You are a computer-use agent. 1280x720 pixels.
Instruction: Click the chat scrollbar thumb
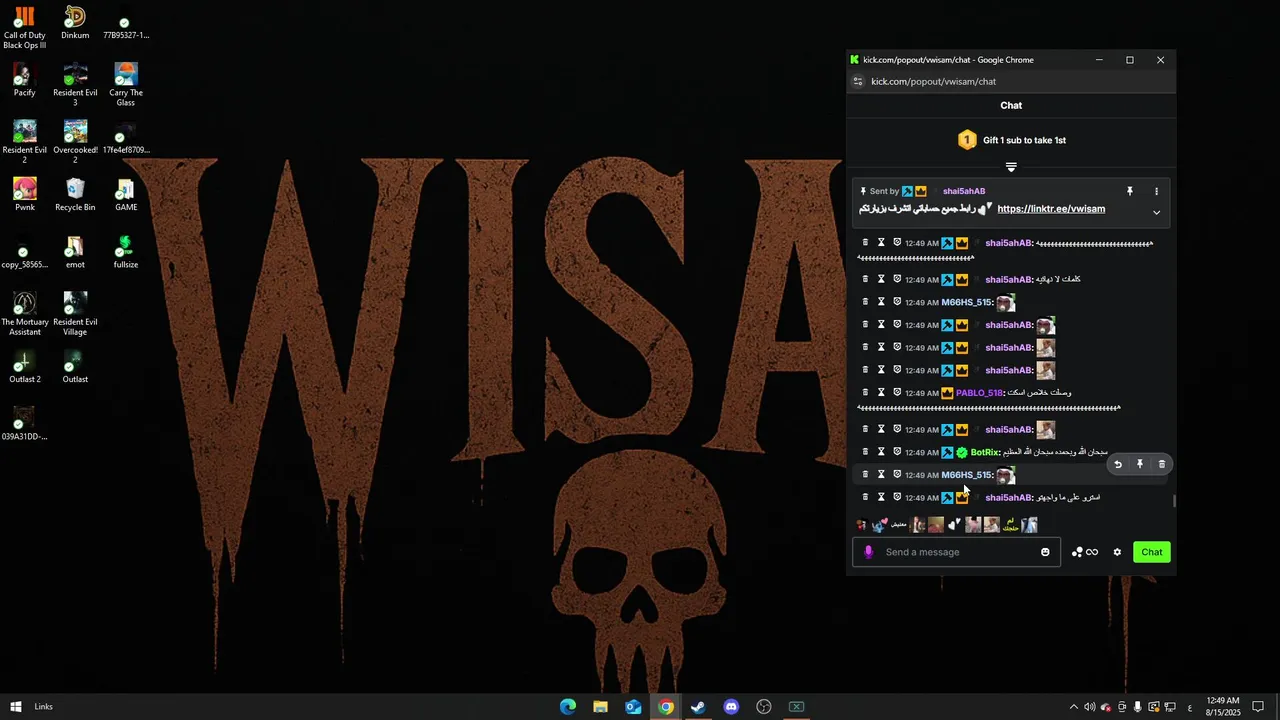(x=1174, y=501)
